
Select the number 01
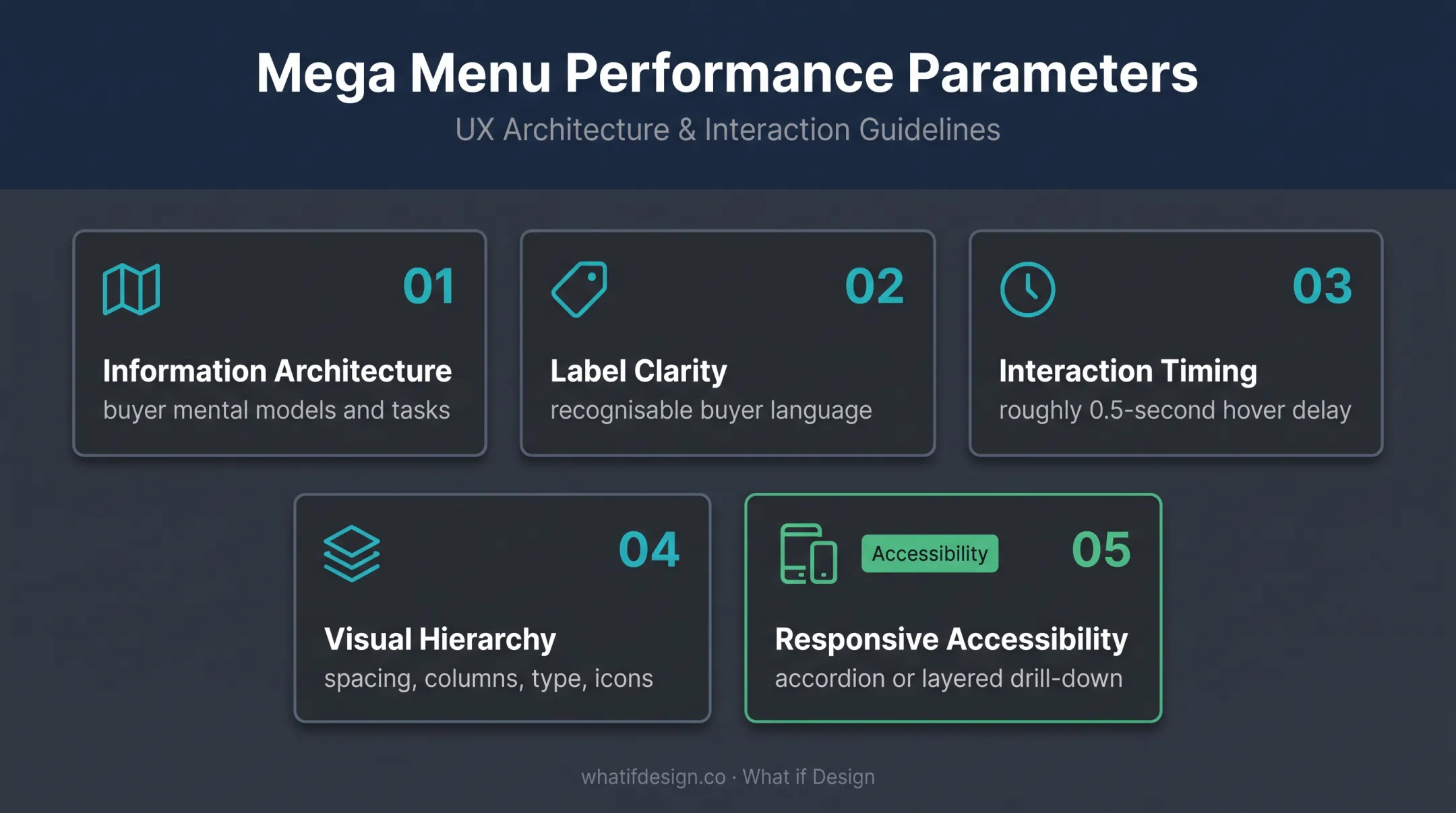[x=429, y=287]
